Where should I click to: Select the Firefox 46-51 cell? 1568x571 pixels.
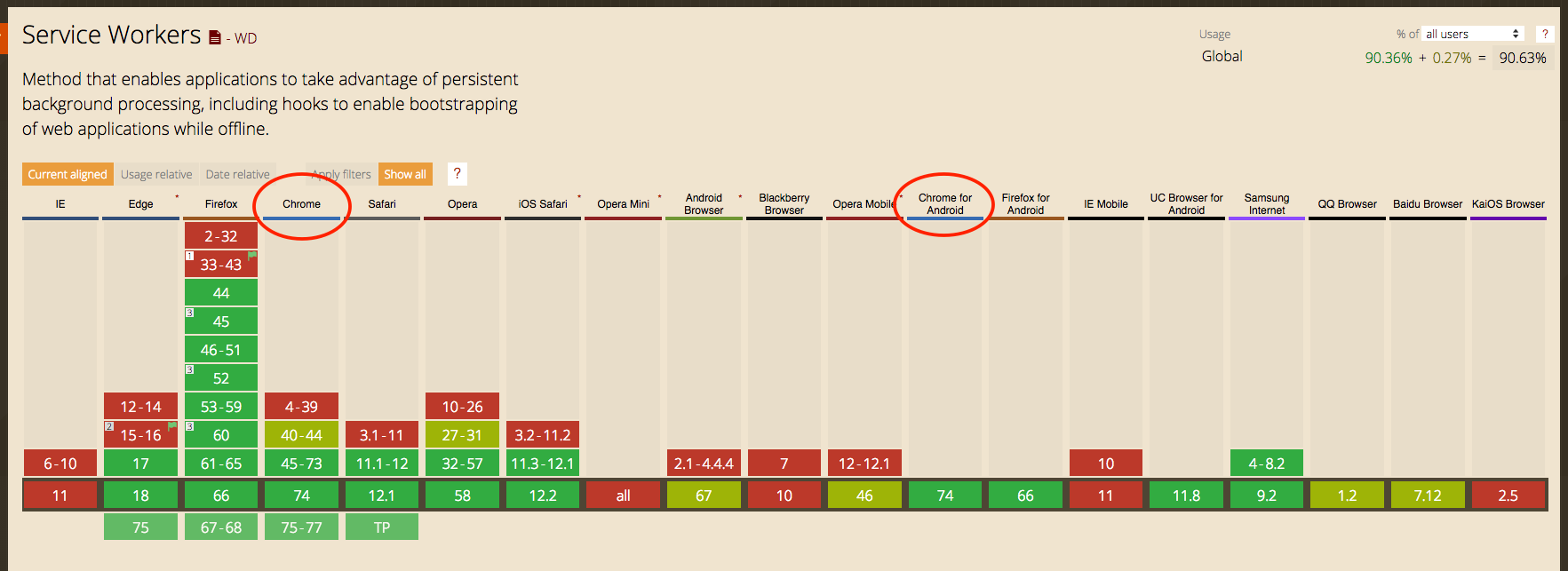[221, 349]
